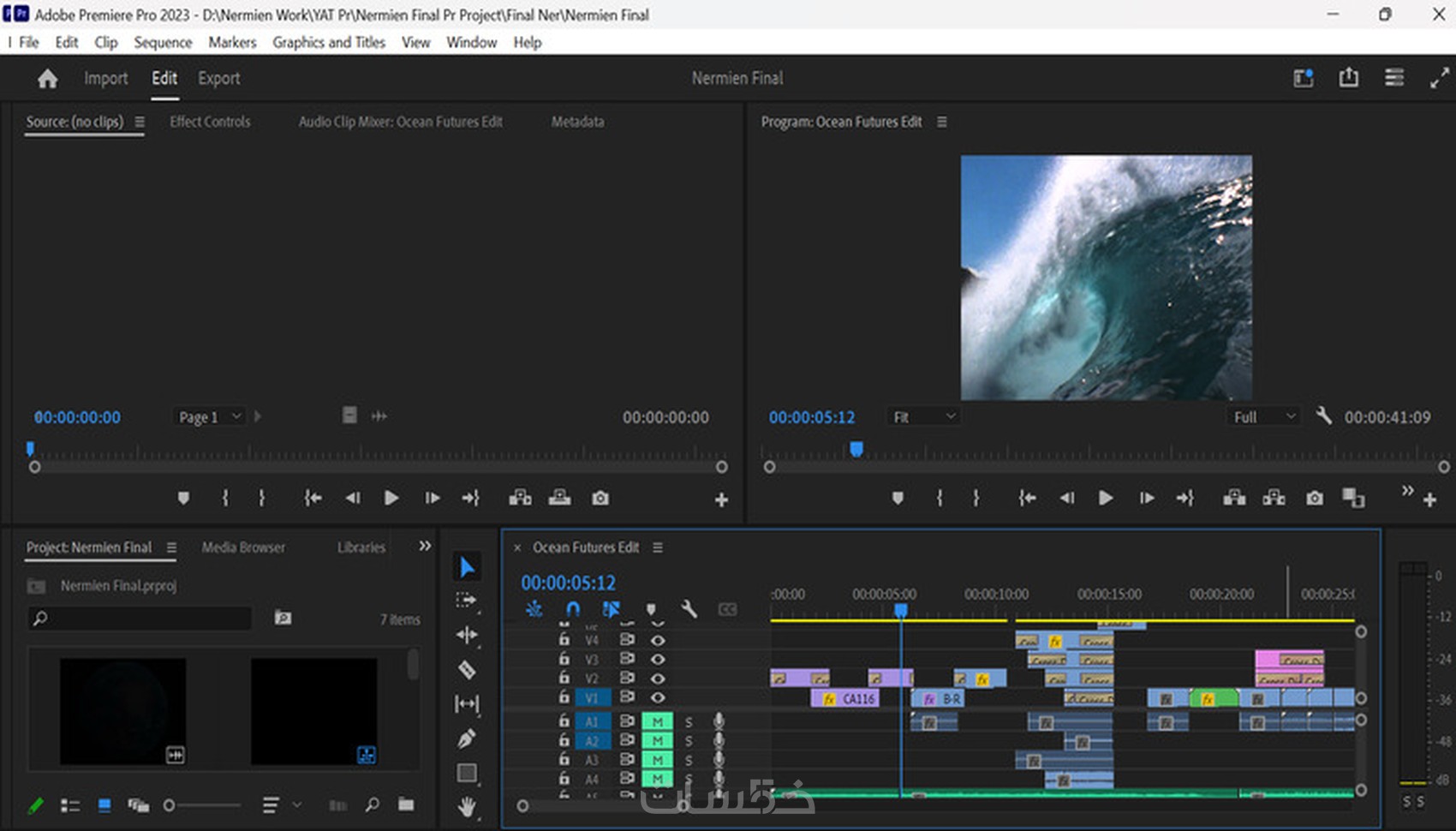1456x831 pixels.
Task: Expand the Project panel overflow tabs chevron
Action: pos(425,547)
